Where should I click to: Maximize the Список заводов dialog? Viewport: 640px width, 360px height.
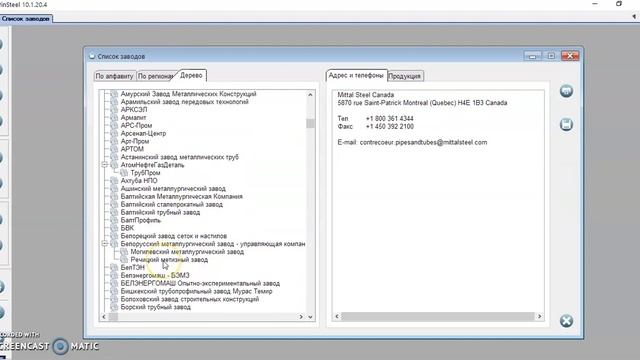[551, 56]
